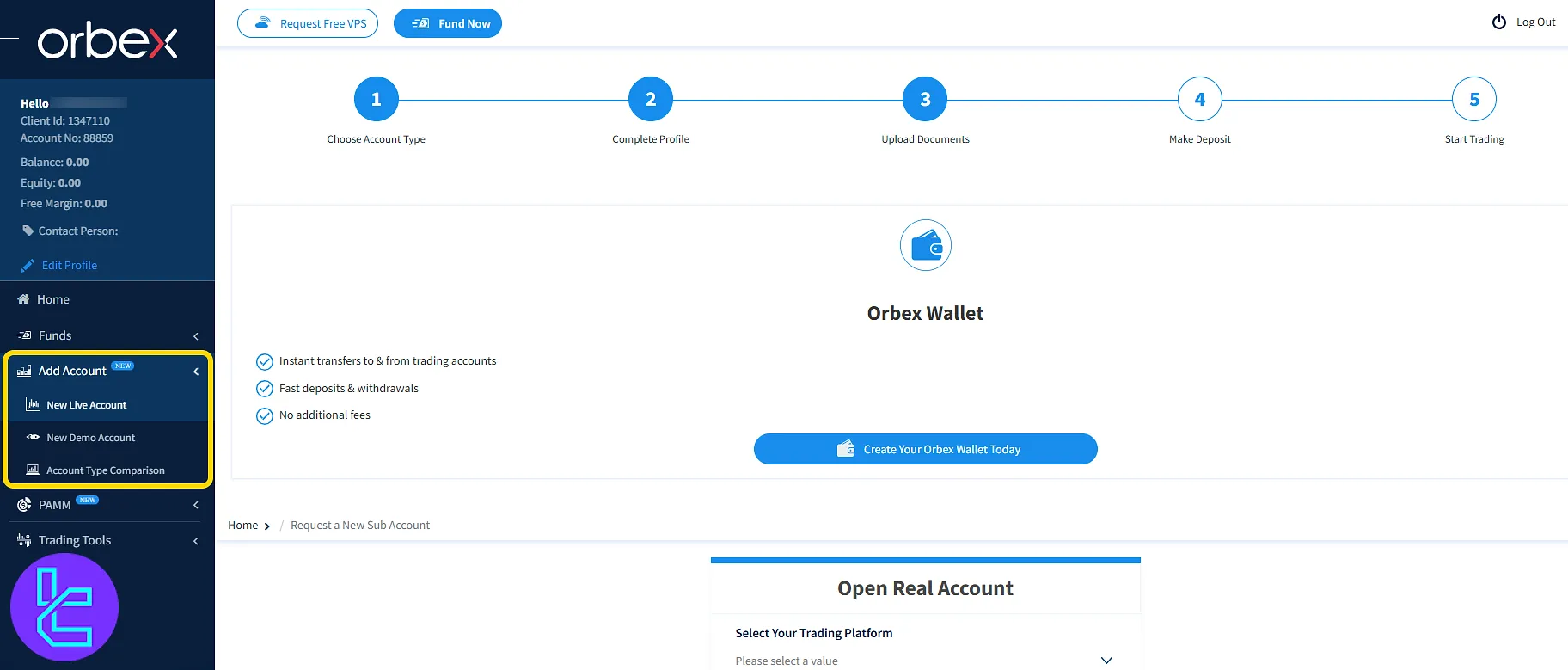Open the Select Your Trading Platform dropdown
The image size is (1568, 670).
[925, 661]
